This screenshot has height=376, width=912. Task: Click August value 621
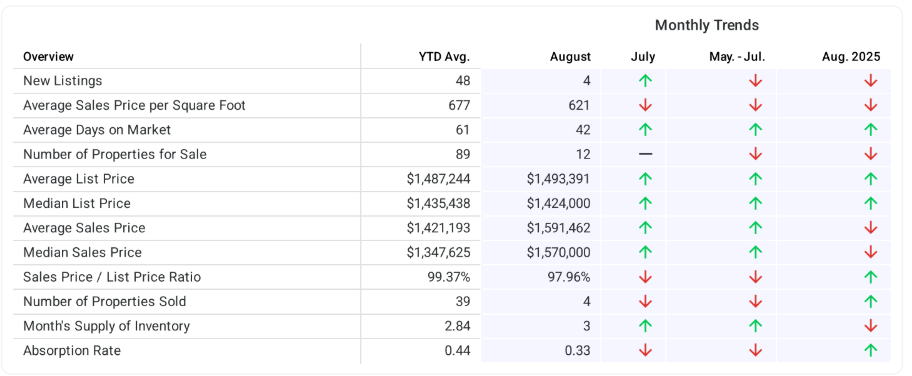pyautogui.click(x=579, y=105)
